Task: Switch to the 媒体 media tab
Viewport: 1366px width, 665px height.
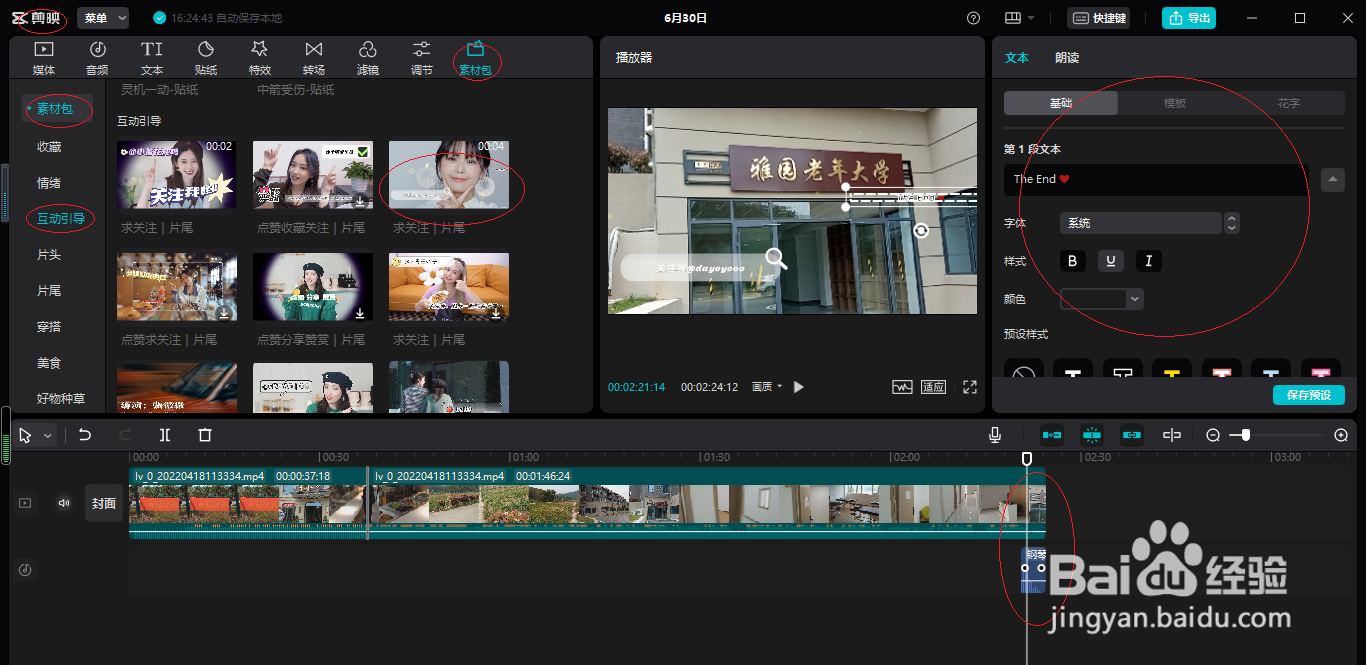Action: point(44,58)
